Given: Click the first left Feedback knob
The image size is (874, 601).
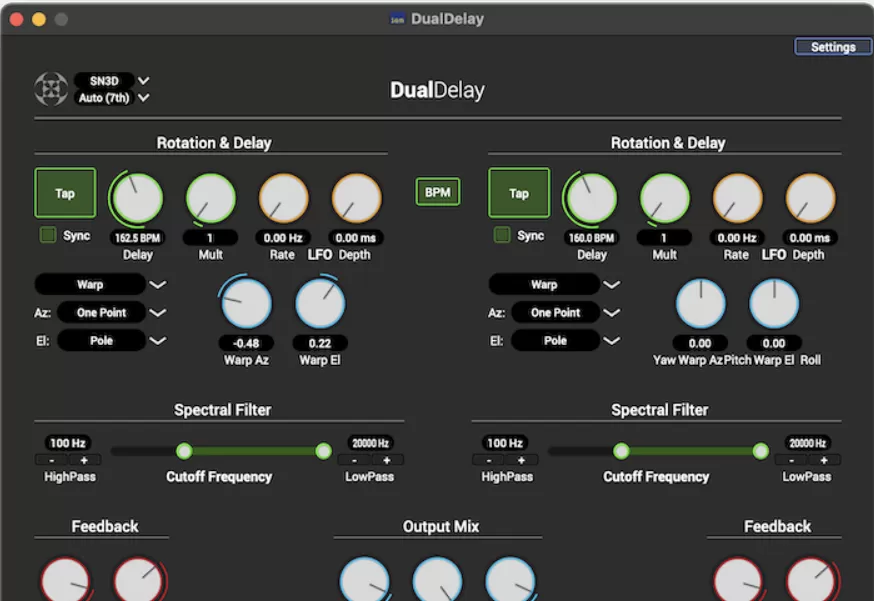Looking at the screenshot, I should coord(65,580).
